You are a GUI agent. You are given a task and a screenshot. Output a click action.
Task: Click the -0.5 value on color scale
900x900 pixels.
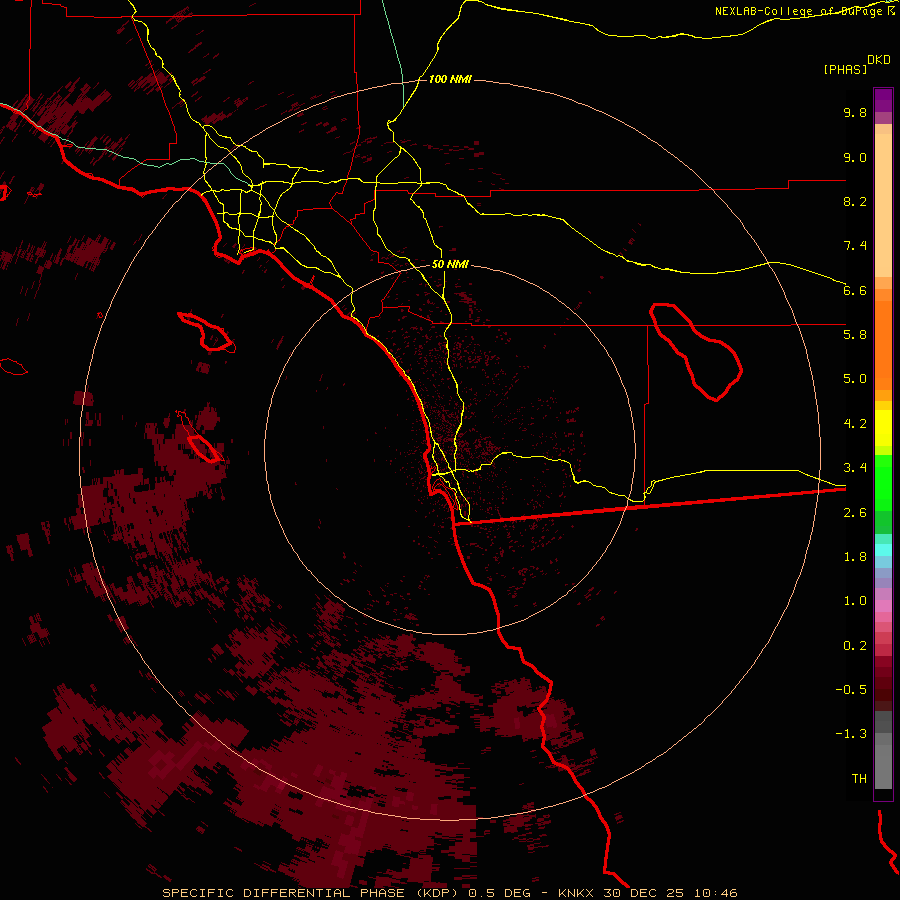(x=851, y=690)
